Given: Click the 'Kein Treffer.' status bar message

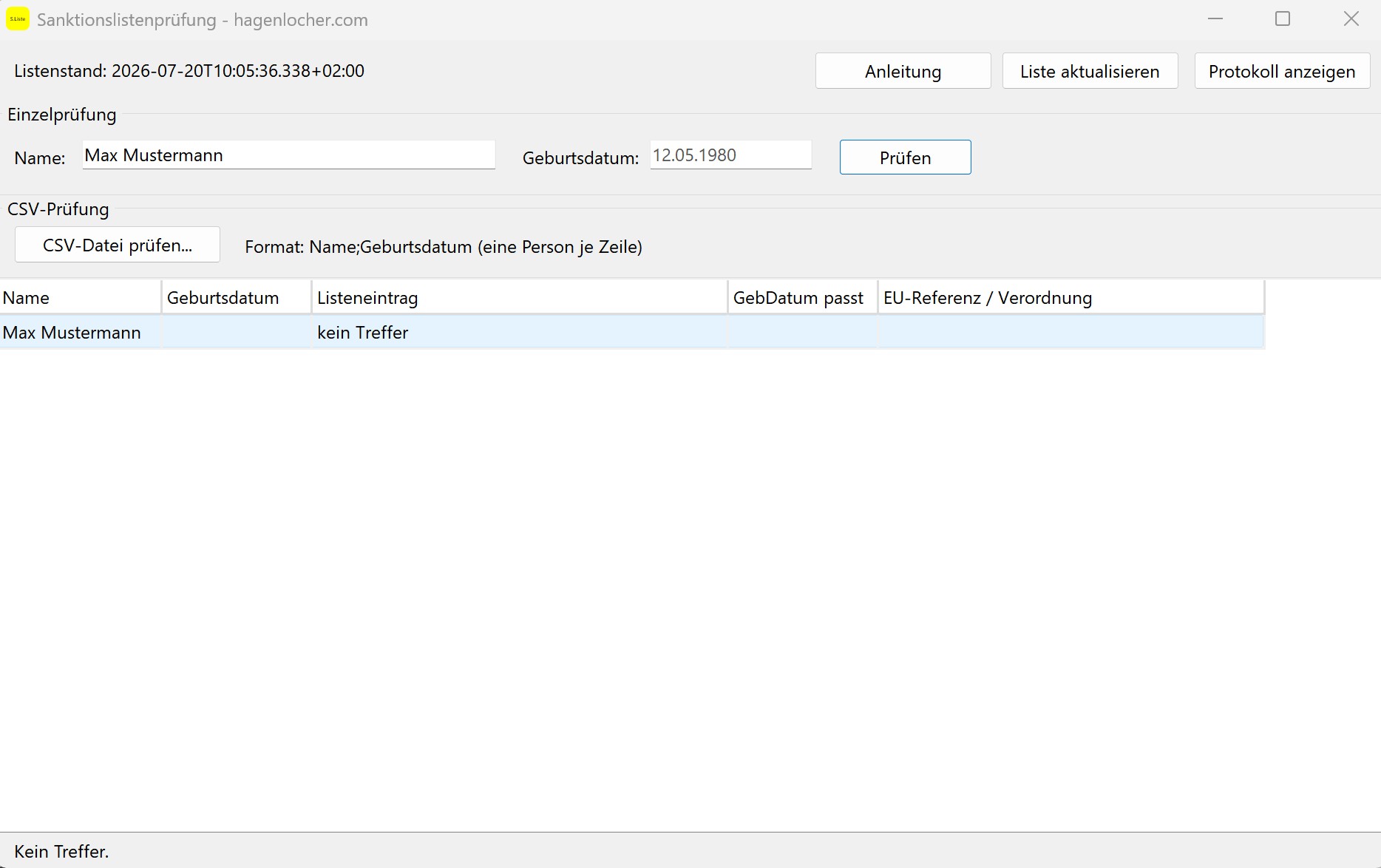Looking at the screenshot, I should (x=61, y=852).
